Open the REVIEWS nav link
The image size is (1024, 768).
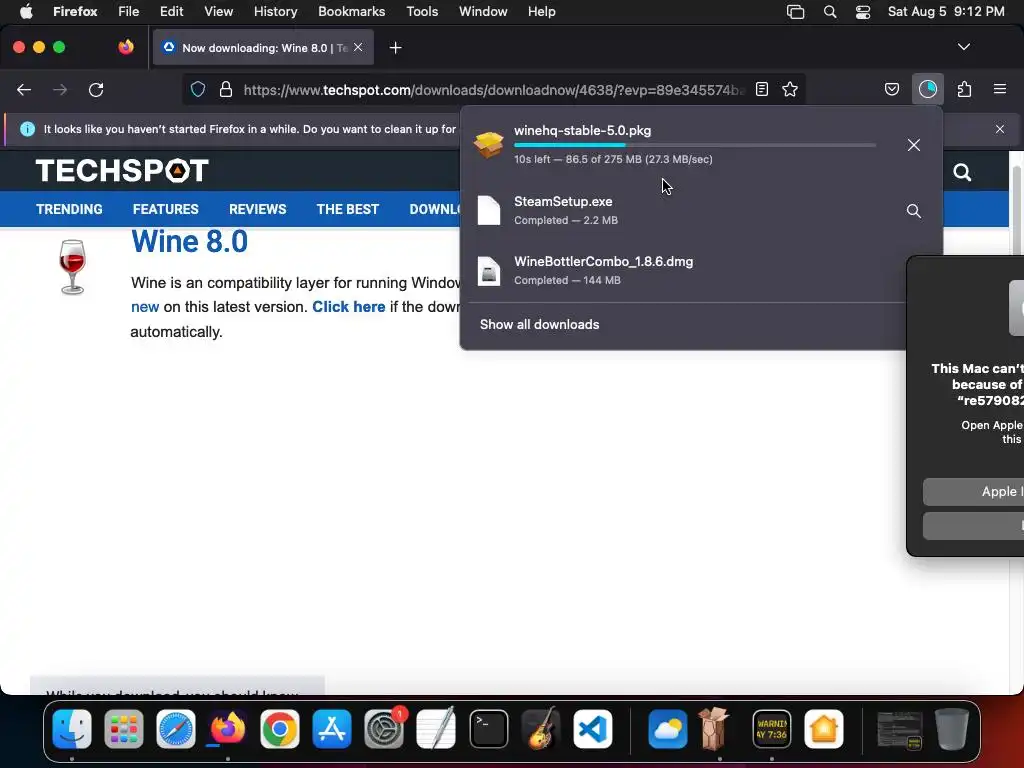tap(257, 209)
